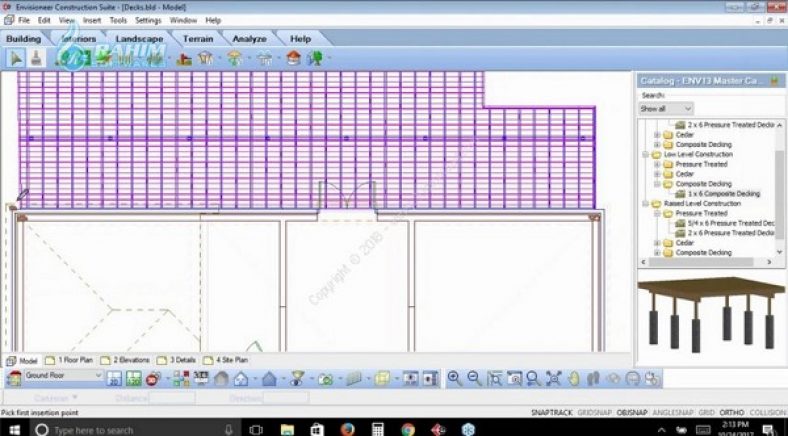Open Chrome from the taskbar

(x=408, y=429)
